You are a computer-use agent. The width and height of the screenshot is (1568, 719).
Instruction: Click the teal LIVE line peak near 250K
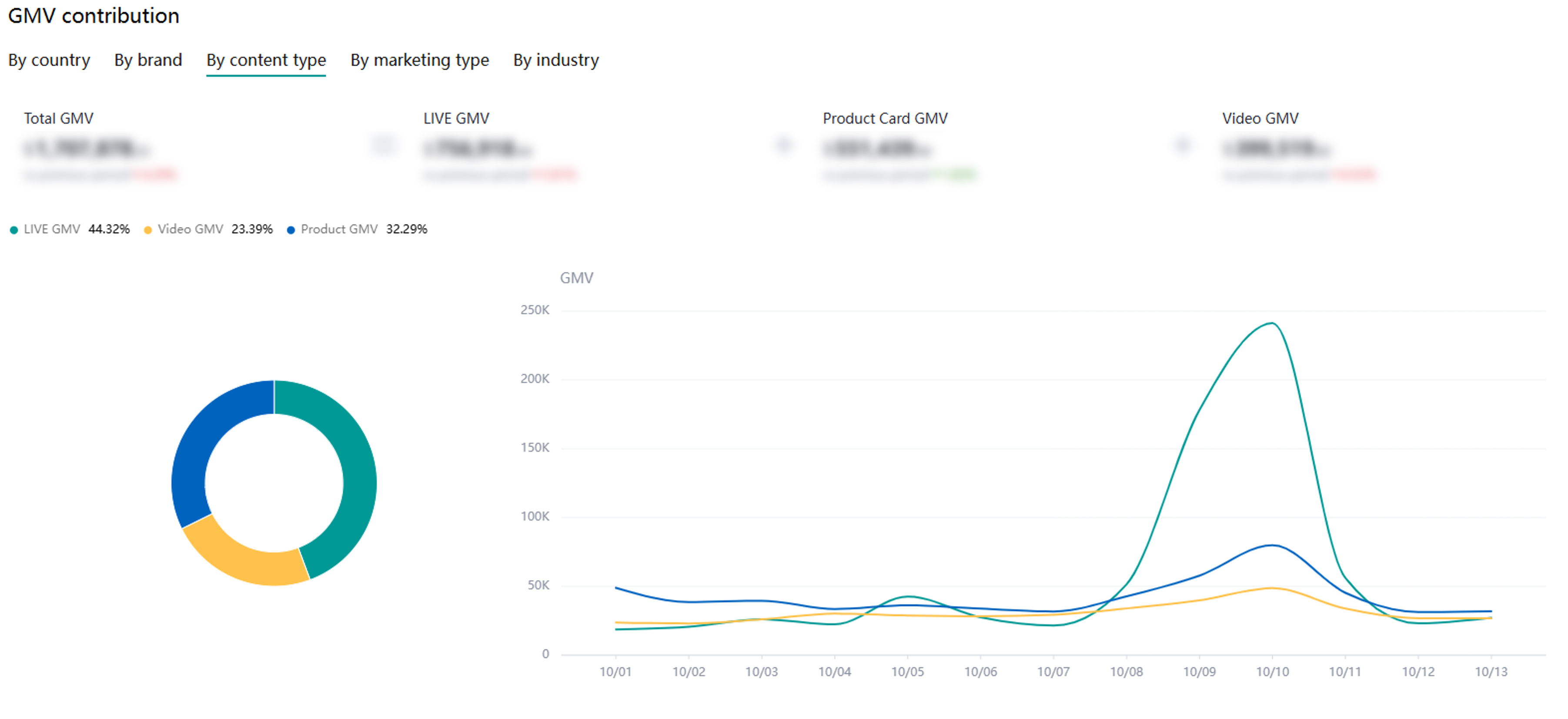pos(1271,323)
